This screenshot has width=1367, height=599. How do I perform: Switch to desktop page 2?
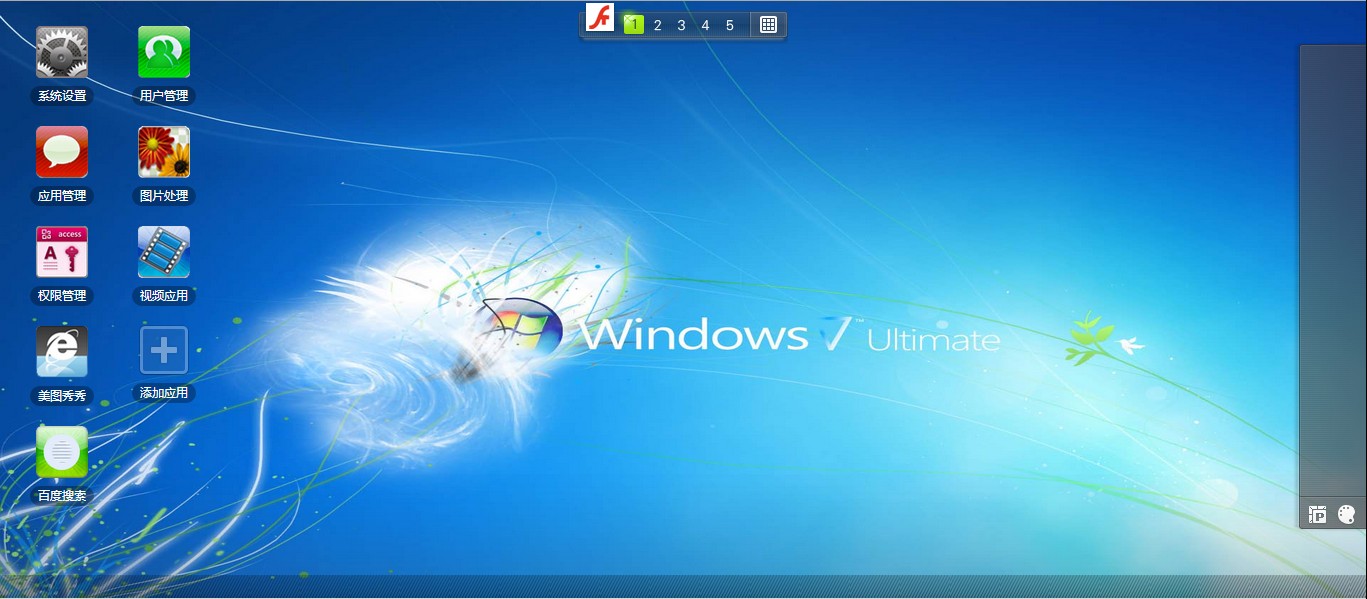tap(658, 25)
